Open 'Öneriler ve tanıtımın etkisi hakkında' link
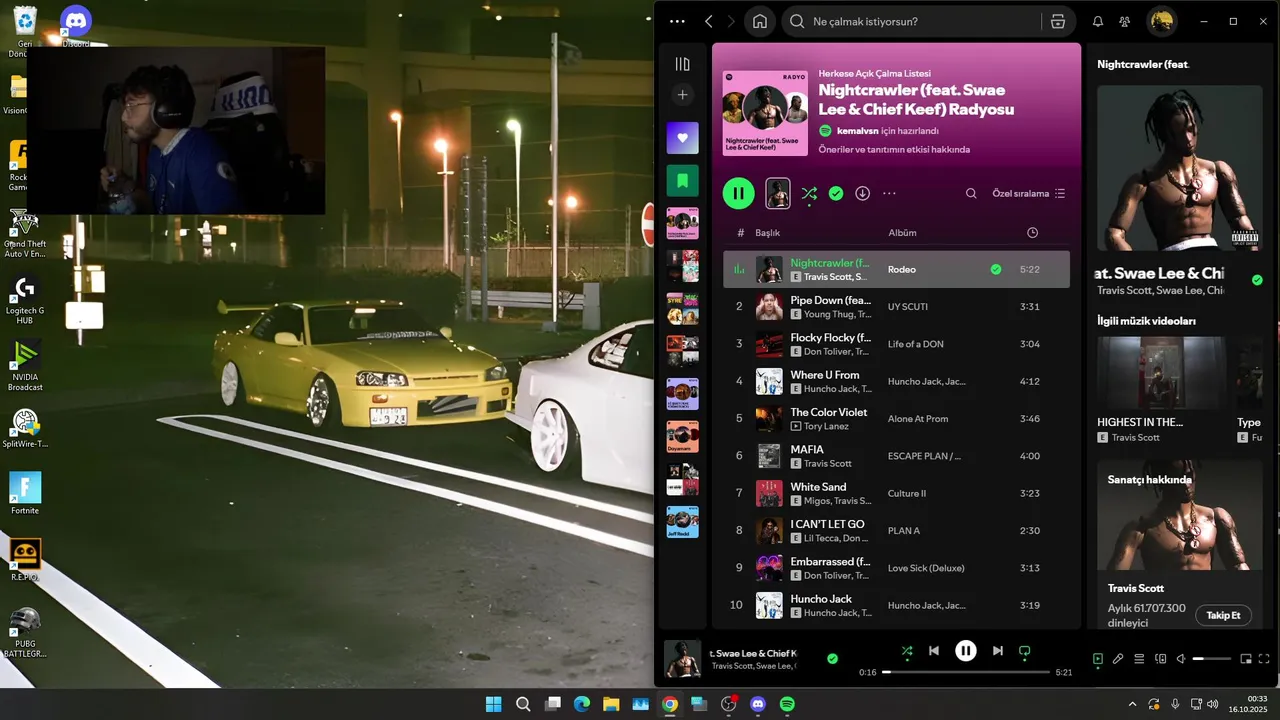This screenshot has width=1280, height=720. pyautogui.click(x=894, y=149)
